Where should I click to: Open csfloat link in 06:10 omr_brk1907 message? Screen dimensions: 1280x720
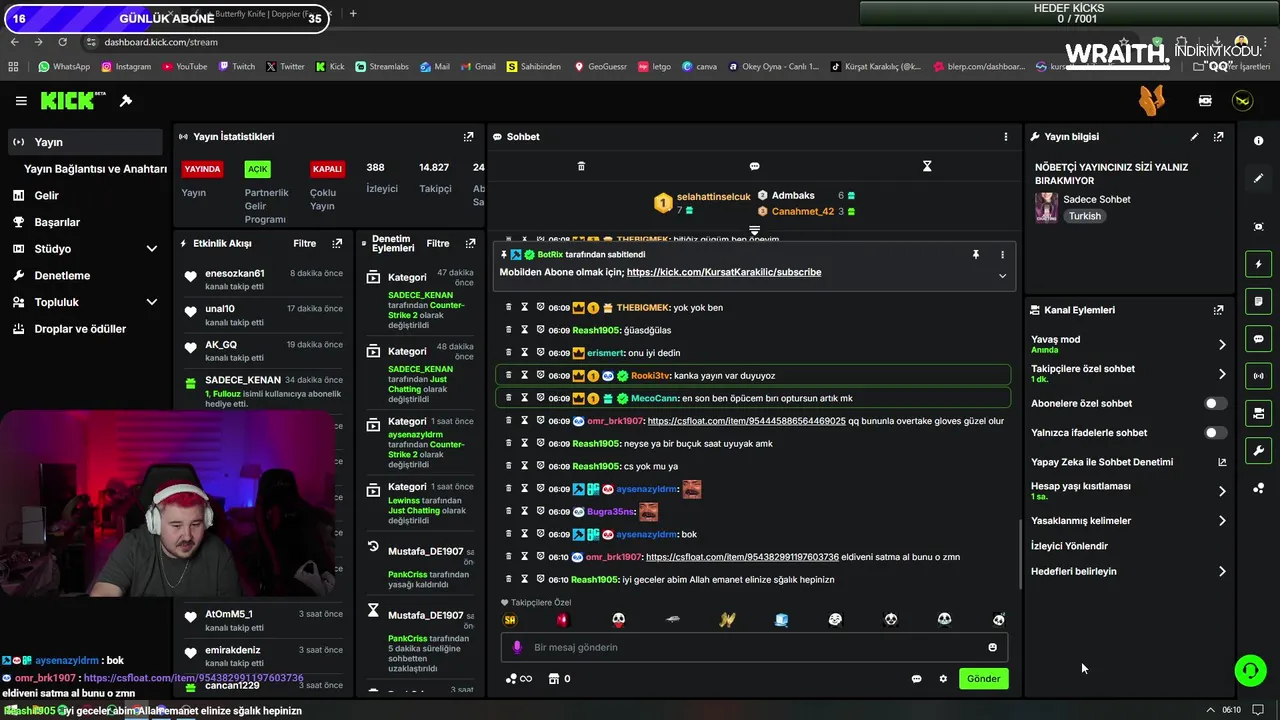pos(742,557)
